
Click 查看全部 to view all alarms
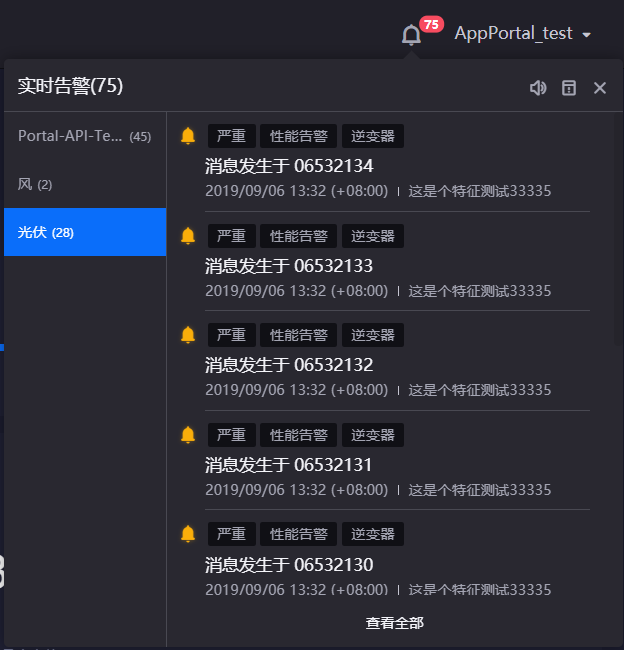click(x=394, y=623)
